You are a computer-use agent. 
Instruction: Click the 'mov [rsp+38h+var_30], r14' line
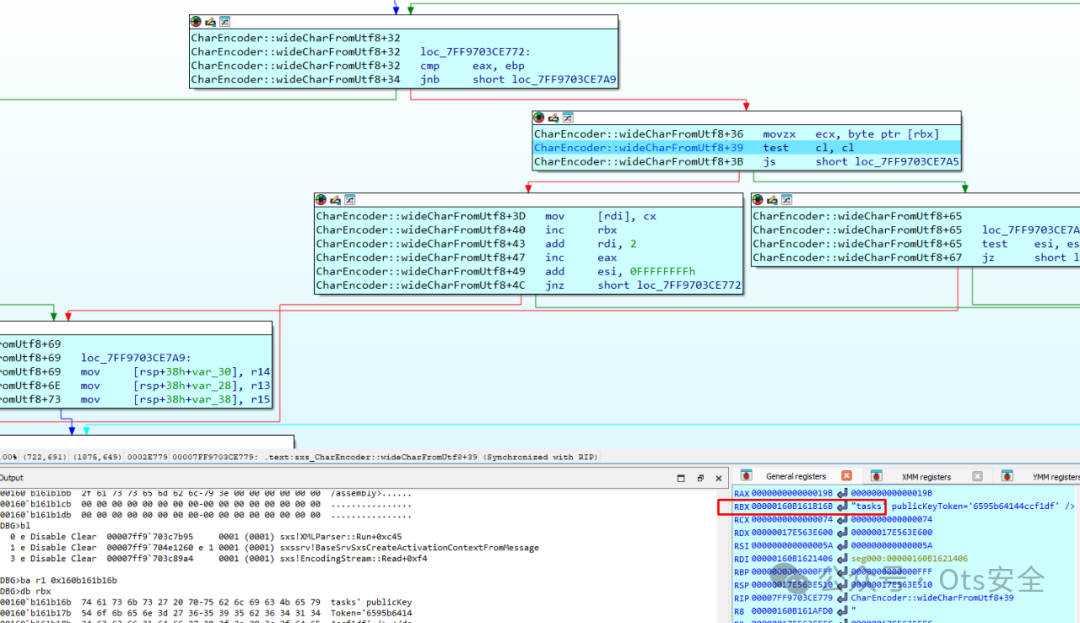point(175,371)
